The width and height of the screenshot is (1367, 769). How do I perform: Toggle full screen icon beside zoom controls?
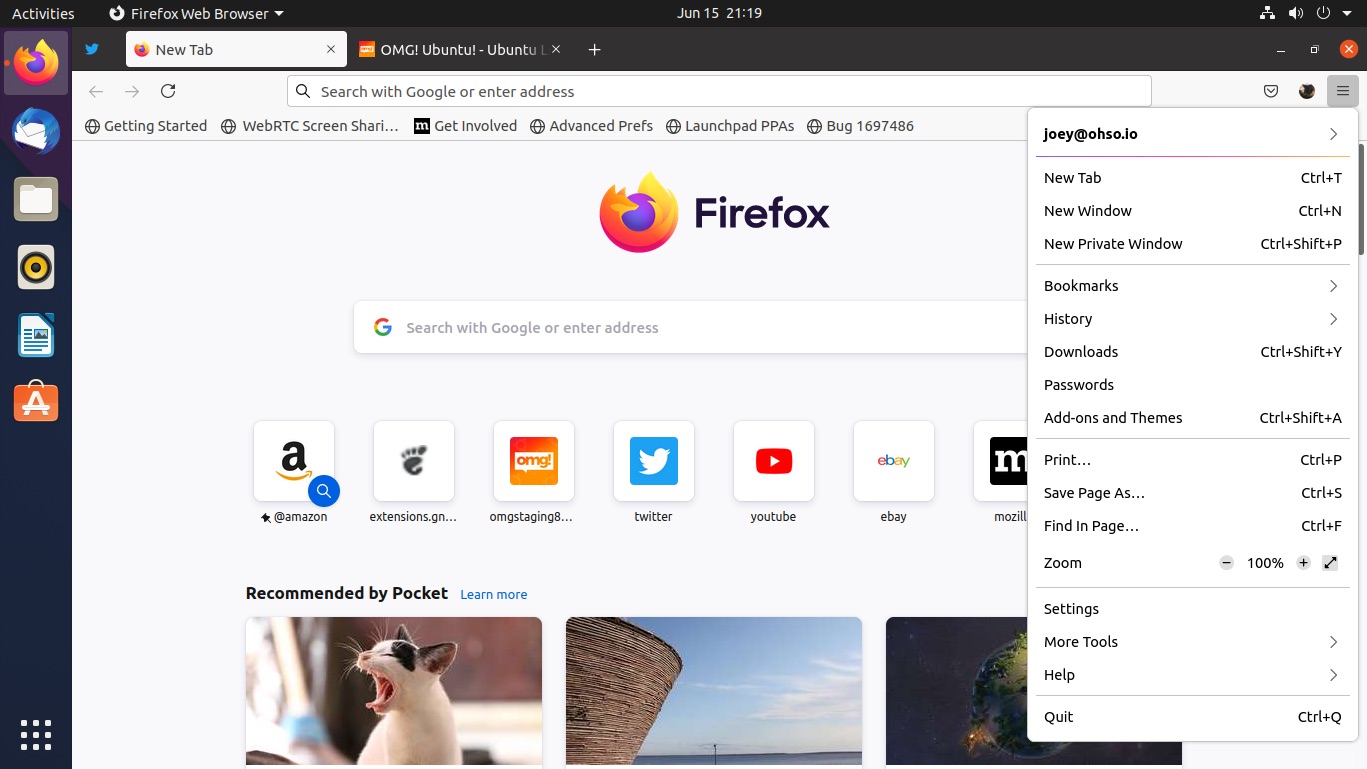(x=1330, y=563)
